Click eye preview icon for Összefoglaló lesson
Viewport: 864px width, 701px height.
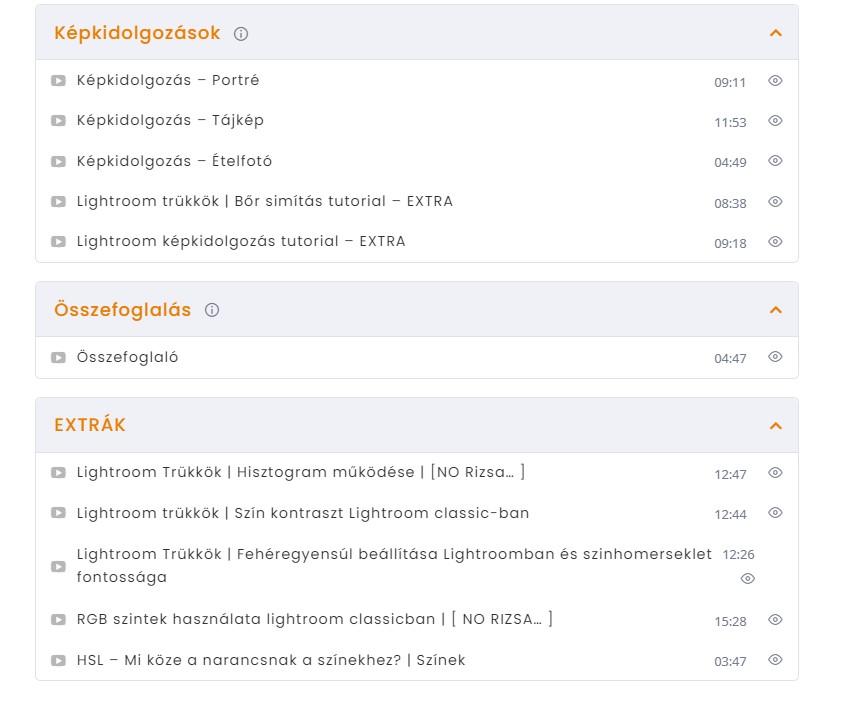(775, 357)
